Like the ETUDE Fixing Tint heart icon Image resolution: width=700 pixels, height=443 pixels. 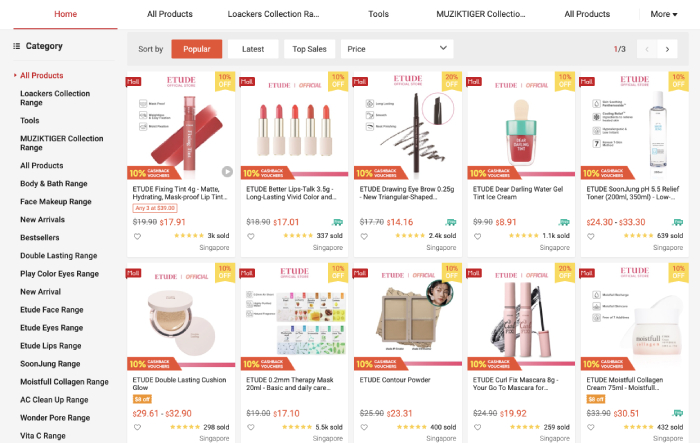point(138,236)
